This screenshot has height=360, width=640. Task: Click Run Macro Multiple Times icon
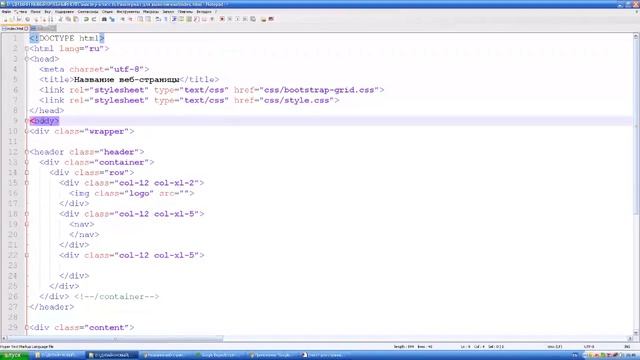245,19
